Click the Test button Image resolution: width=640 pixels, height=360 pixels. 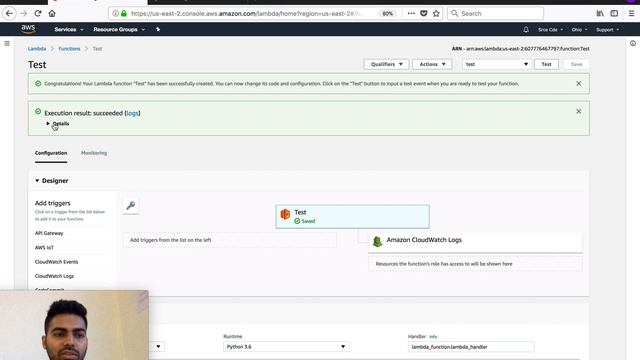click(546, 64)
